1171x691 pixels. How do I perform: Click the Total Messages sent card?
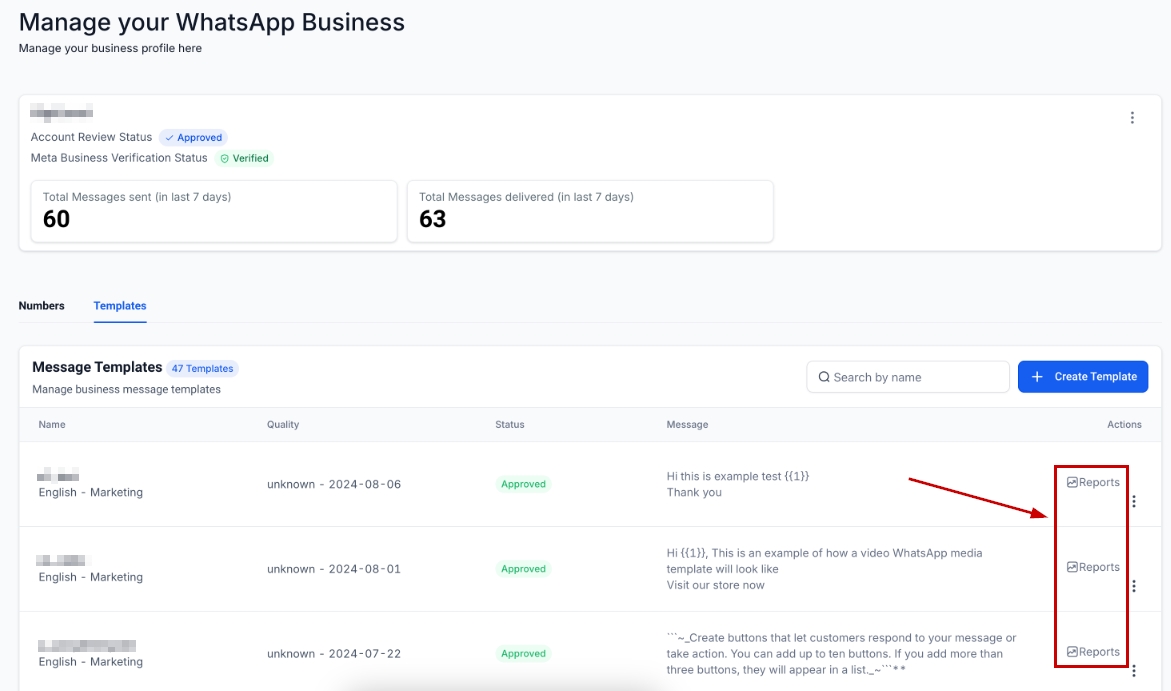[x=214, y=211]
